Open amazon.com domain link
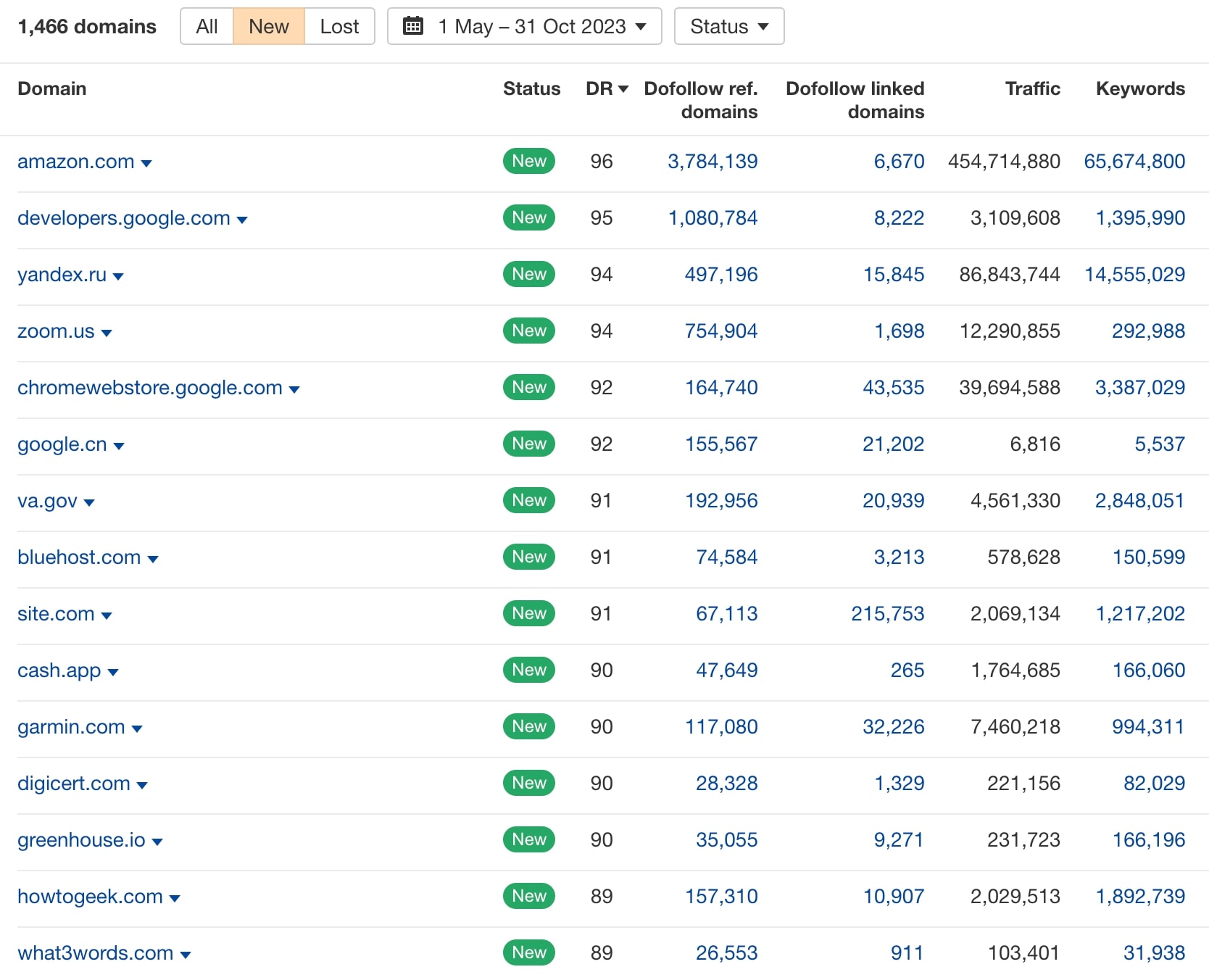The width and height of the screenshot is (1209, 980). [76, 161]
